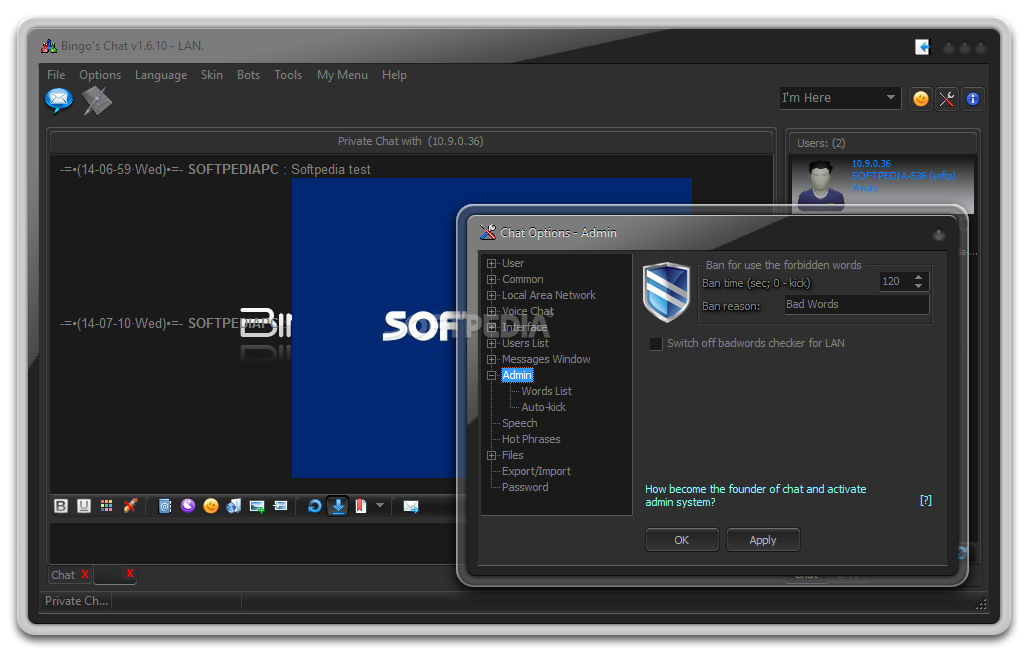The height and width of the screenshot is (652, 1028).
Task: Select the Interface item in options tree
Action: tap(524, 327)
